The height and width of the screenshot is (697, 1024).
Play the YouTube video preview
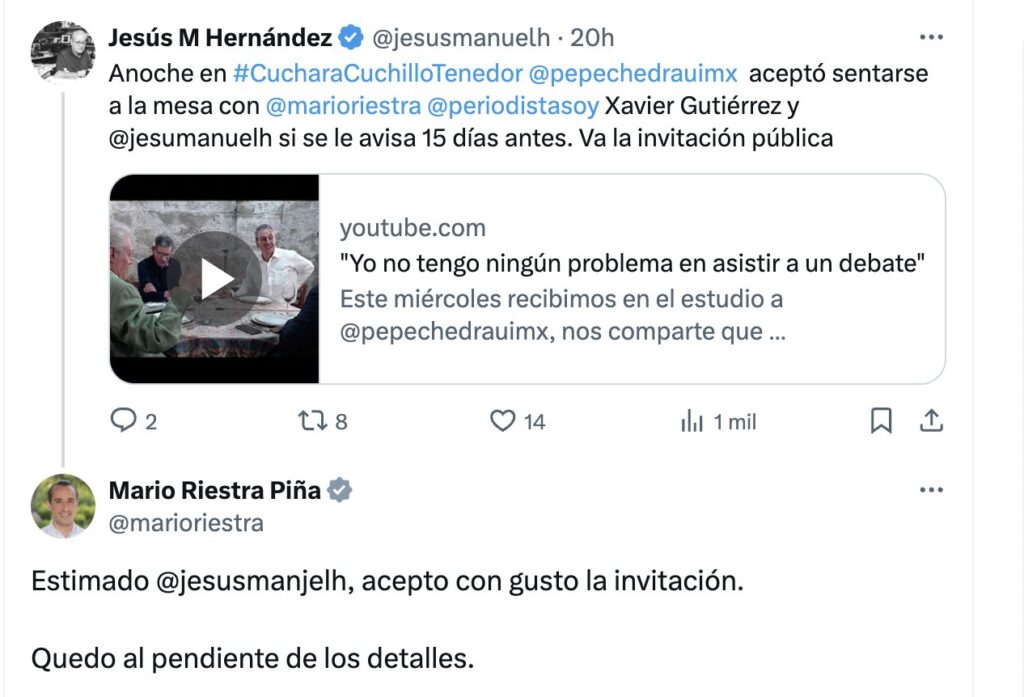click(216, 279)
